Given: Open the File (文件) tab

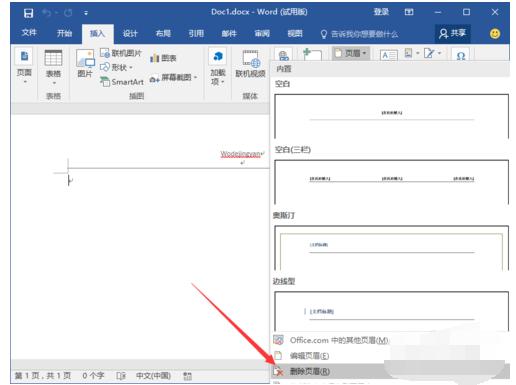Looking at the screenshot, I should 29,33.
